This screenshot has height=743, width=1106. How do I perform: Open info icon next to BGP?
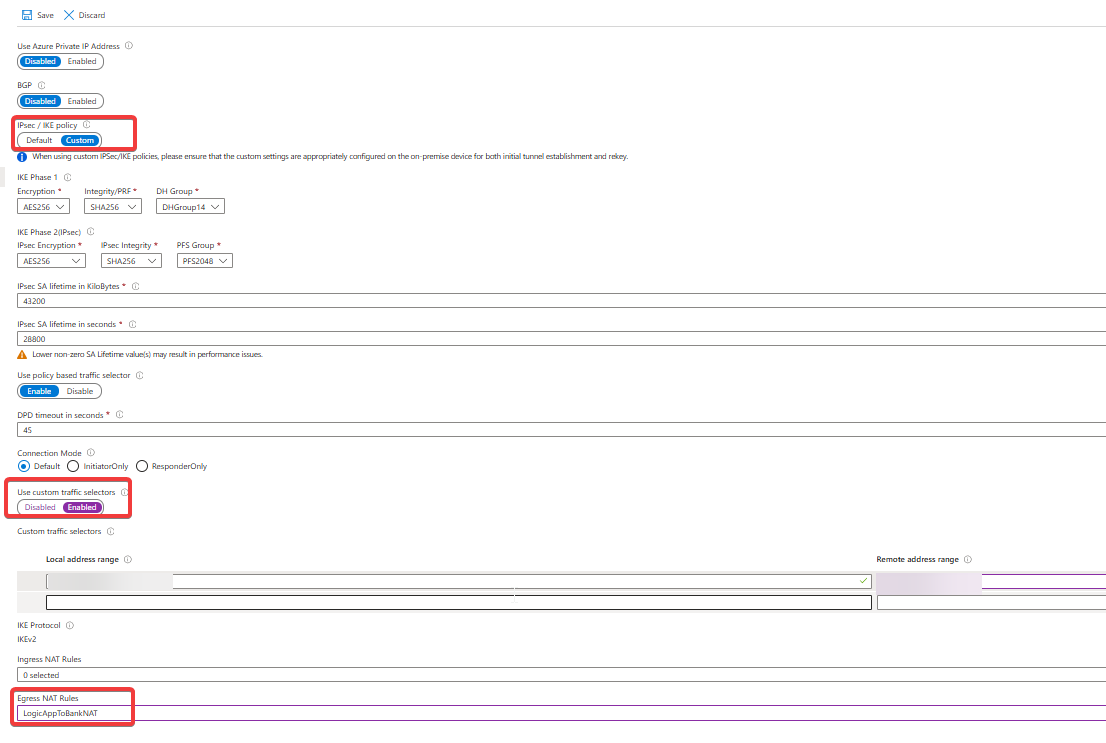42,85
